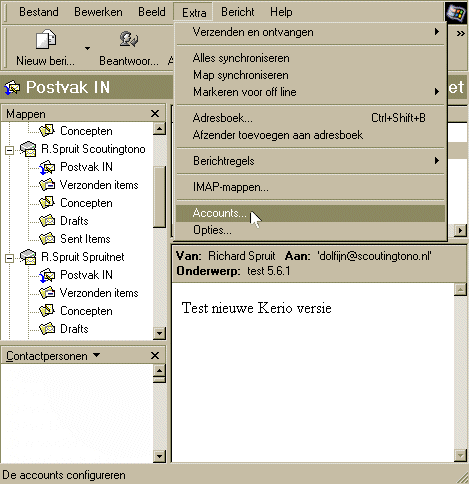
Task: Choose Opties menu entry
Action: click(x=310, y=230)
